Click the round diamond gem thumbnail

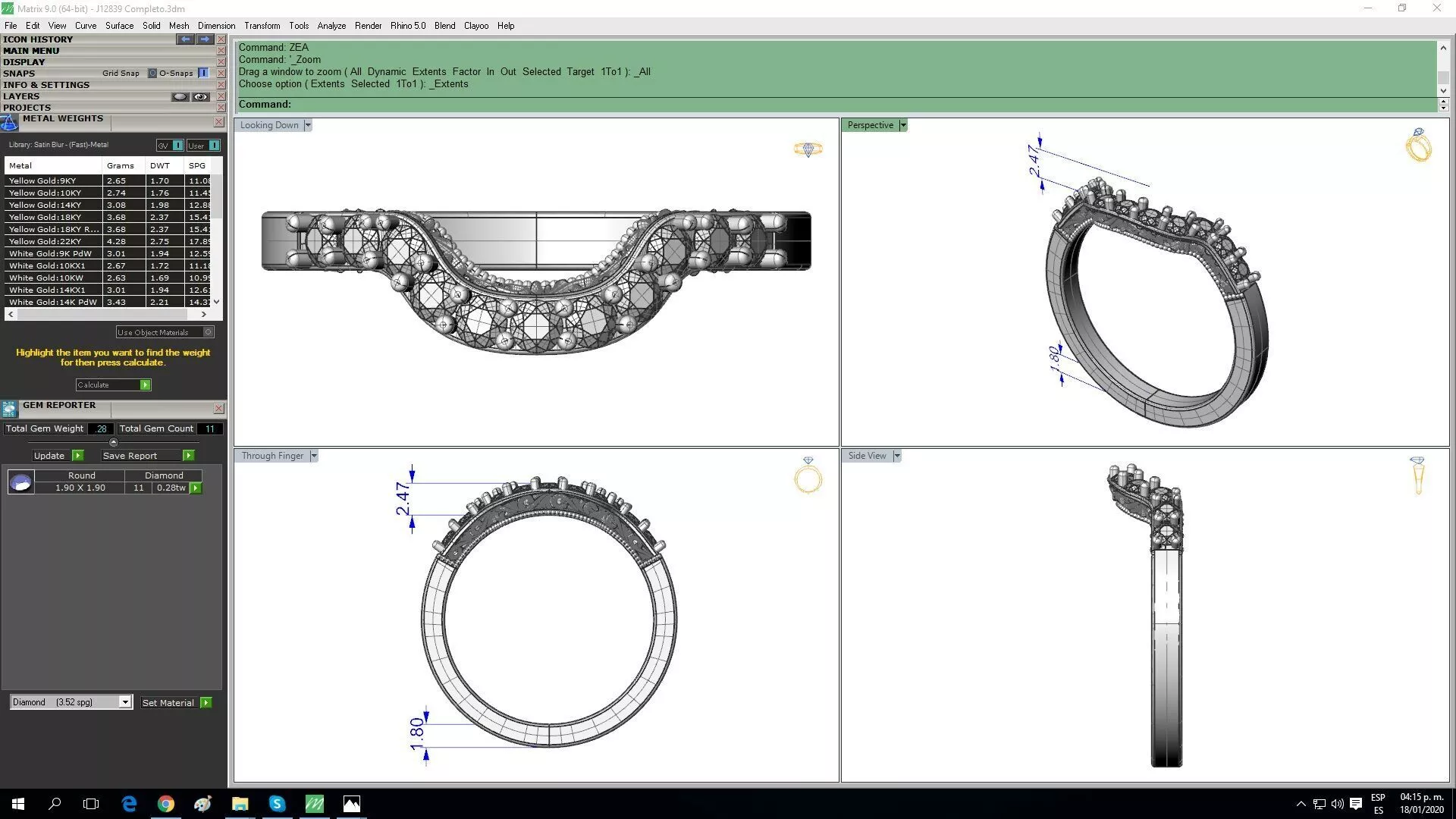21,482
